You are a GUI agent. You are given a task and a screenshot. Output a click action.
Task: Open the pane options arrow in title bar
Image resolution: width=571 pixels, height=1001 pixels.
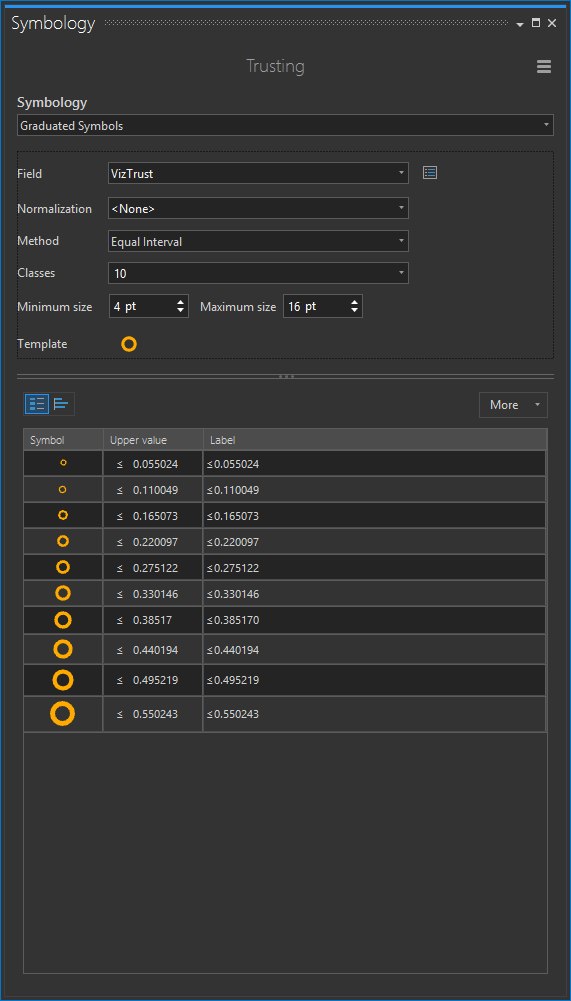click(x=520, y=24)
